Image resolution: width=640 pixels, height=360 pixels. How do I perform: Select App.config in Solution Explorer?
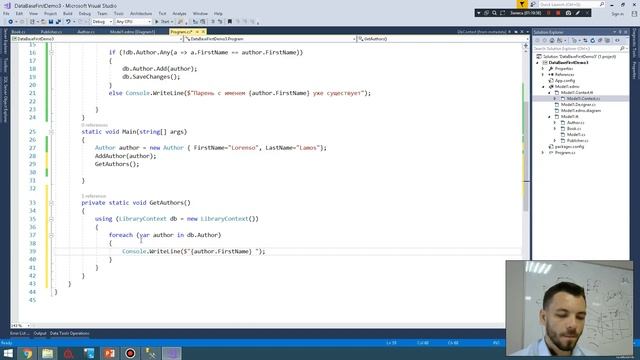[x=565, y=81]
